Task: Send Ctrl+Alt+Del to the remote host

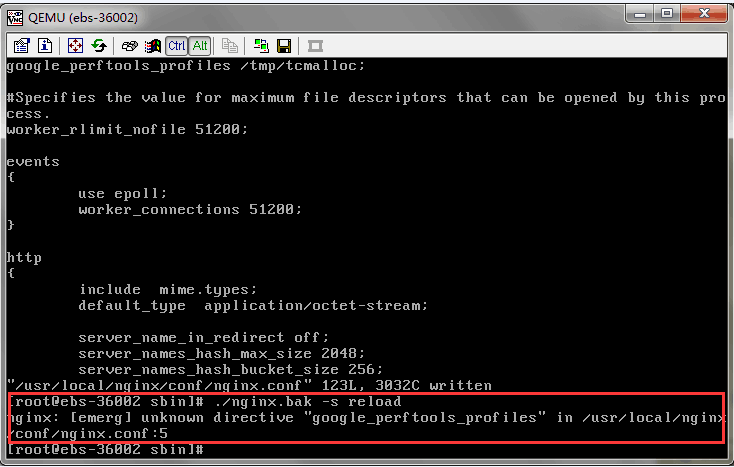Action: (130, 46)
